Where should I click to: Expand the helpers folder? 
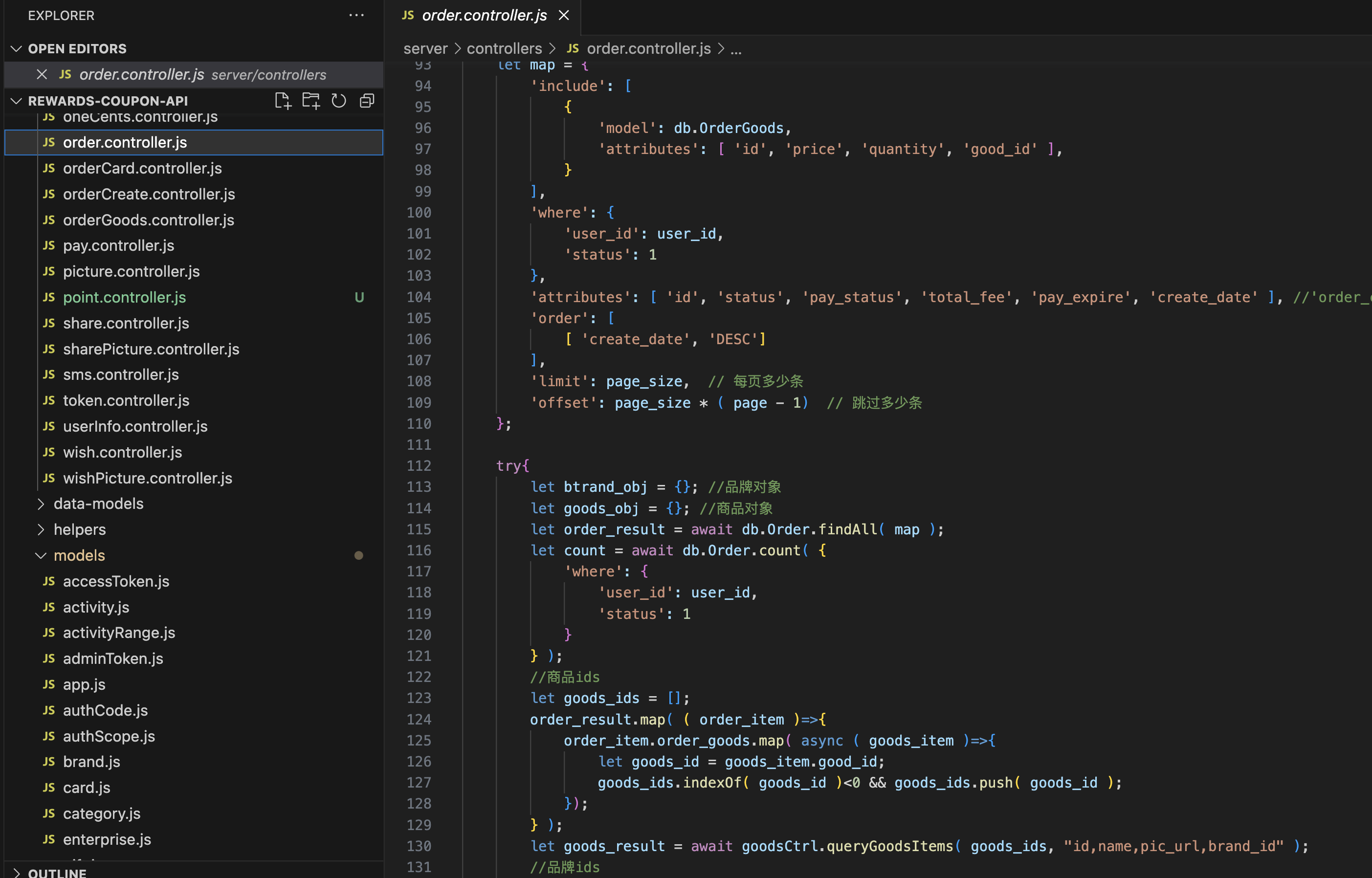point(41,529)
